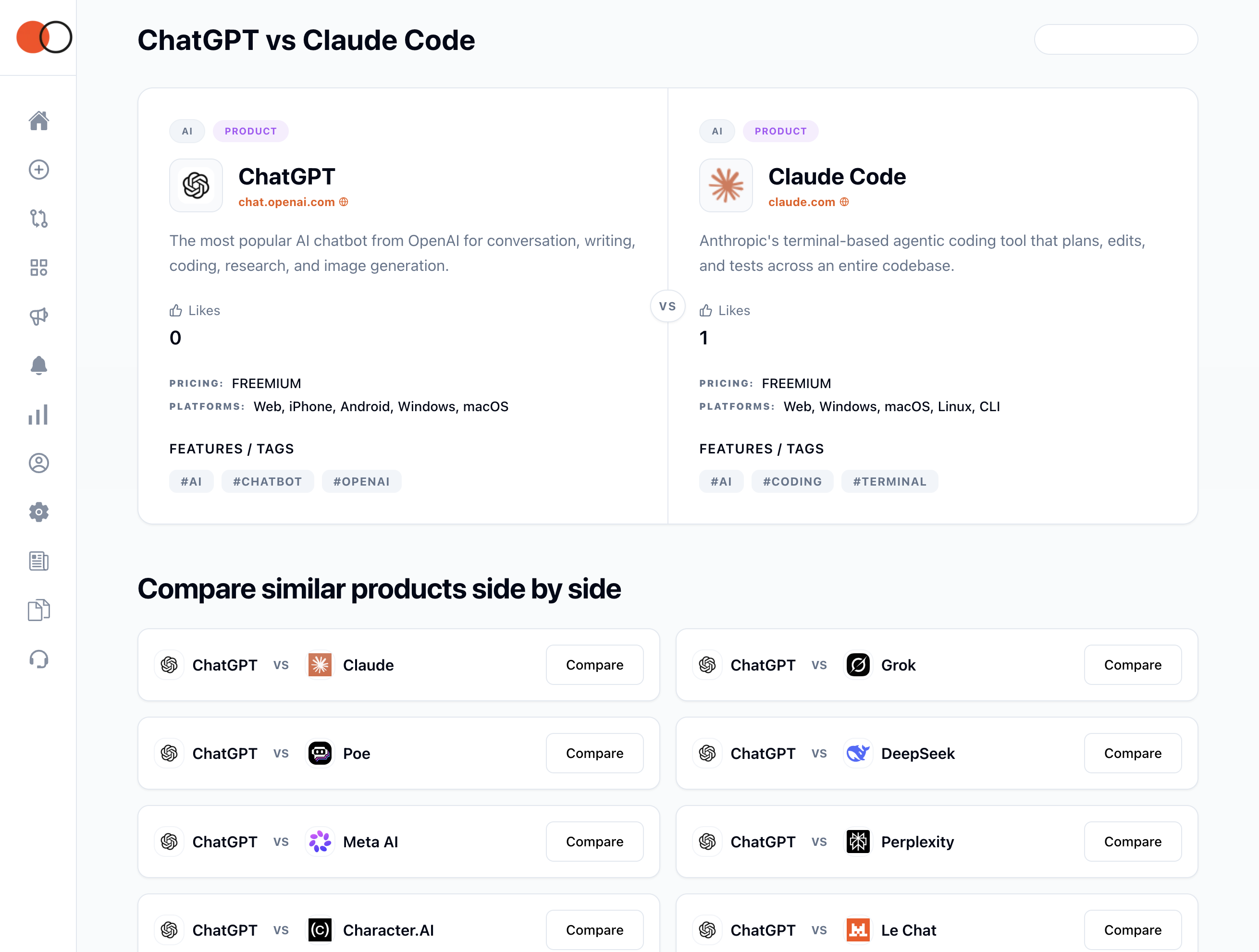Click the headset support icon
The image size is (1259, 952).
coord(39,659)
